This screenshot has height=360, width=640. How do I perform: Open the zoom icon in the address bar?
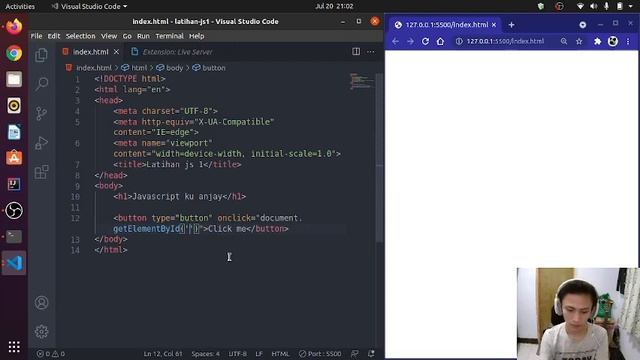pyautogui.click(x=564, y=41)
